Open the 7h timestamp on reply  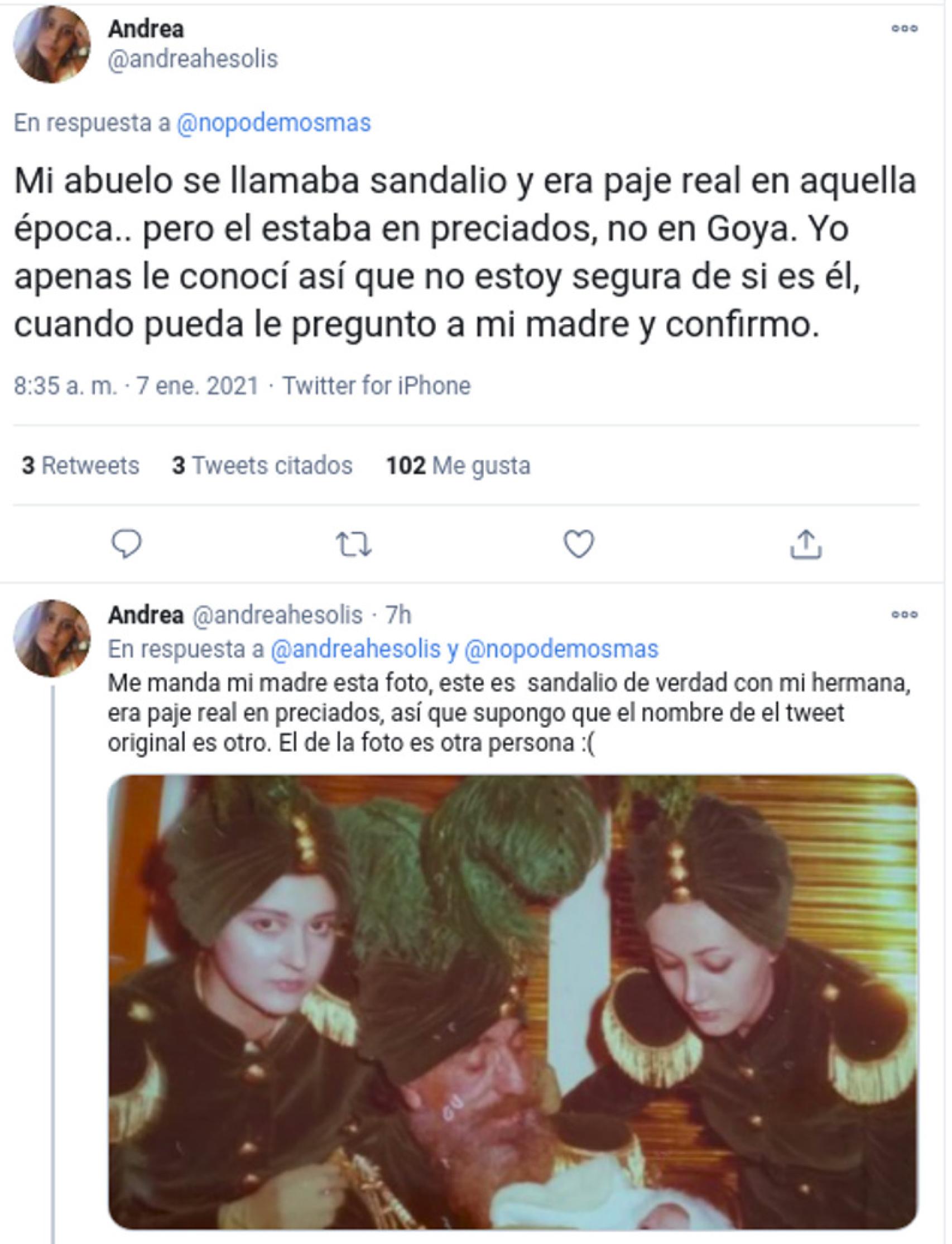pos(398,615)
